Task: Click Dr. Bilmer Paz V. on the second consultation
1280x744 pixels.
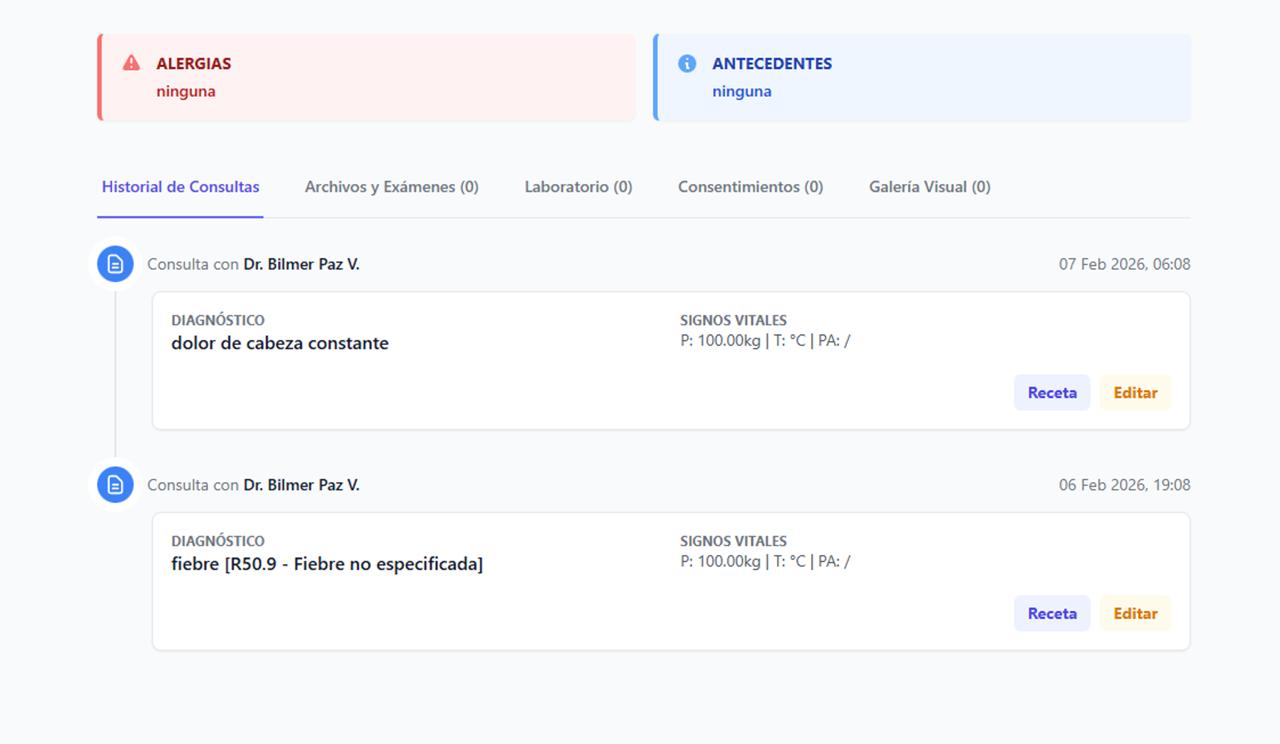Action: tap(301, 484)
